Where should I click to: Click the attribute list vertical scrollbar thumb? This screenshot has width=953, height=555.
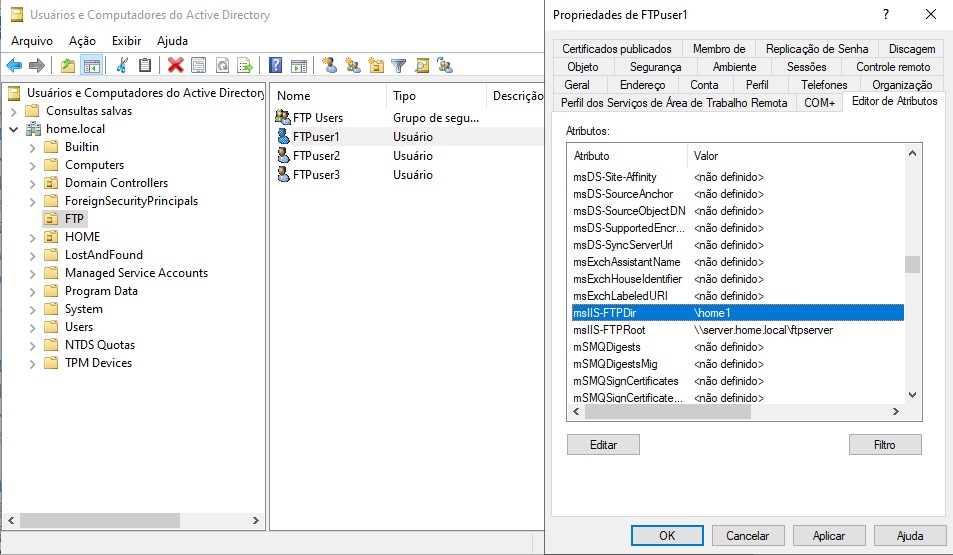pos(911,264)
